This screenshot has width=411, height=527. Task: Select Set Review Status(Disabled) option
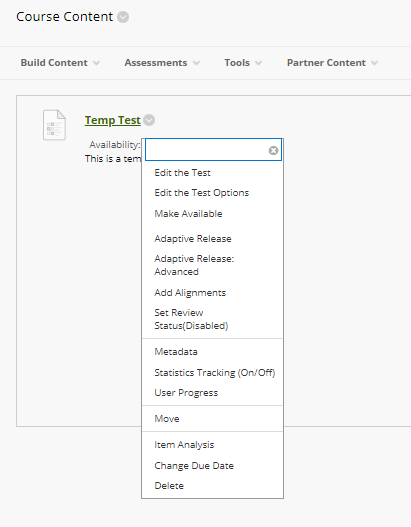191,319
